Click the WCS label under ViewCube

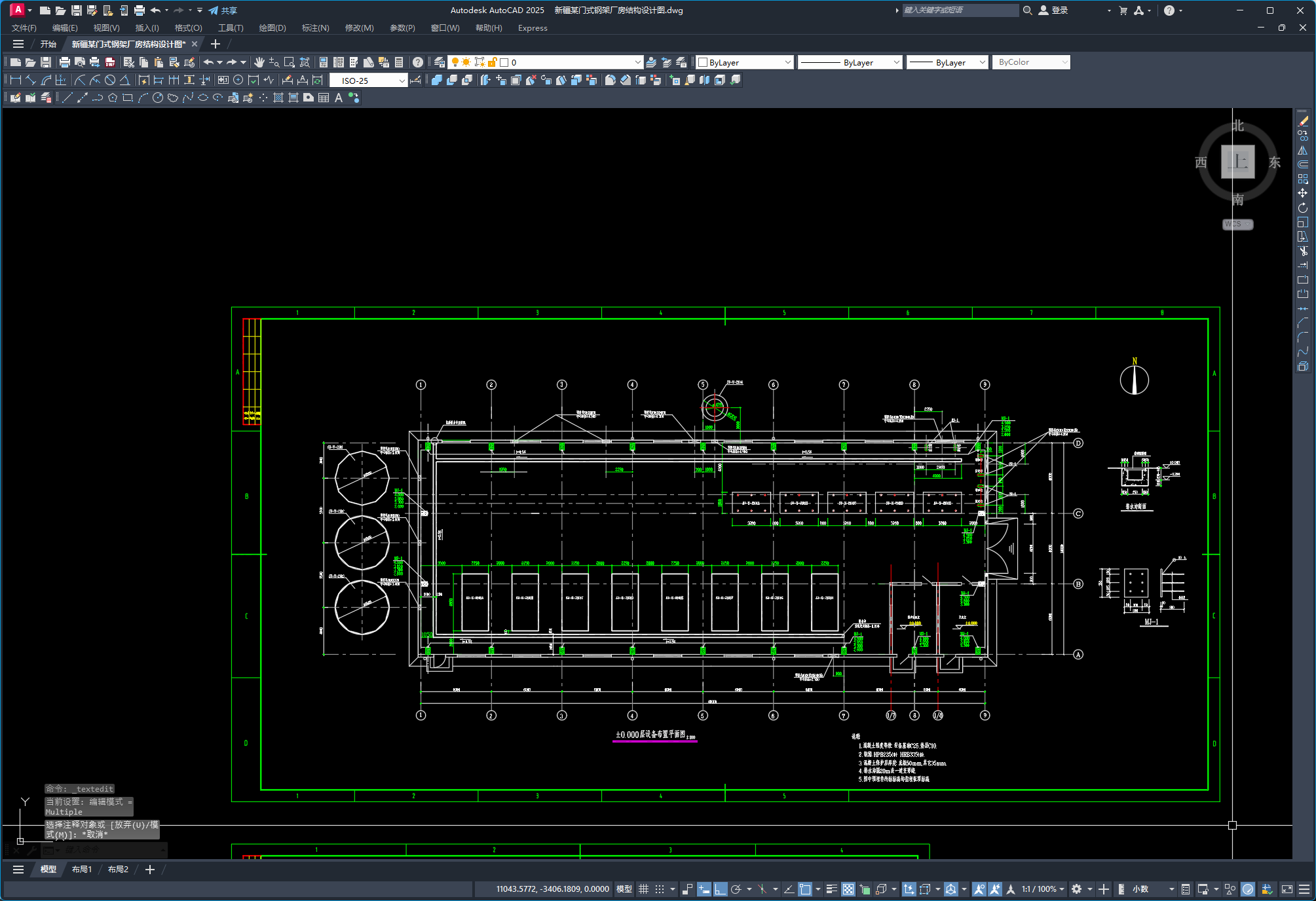1237,224
